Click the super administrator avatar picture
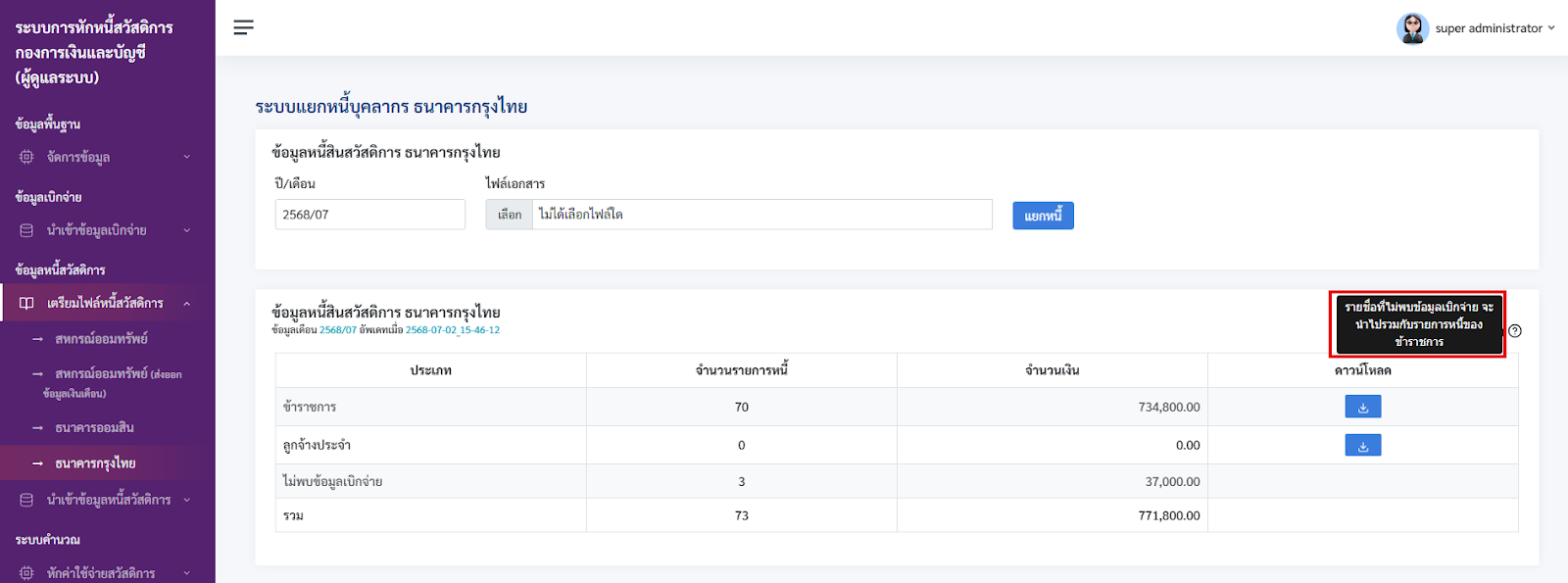The width and height of the screenshot is (1568, 583). click(x=1412, y=28)
